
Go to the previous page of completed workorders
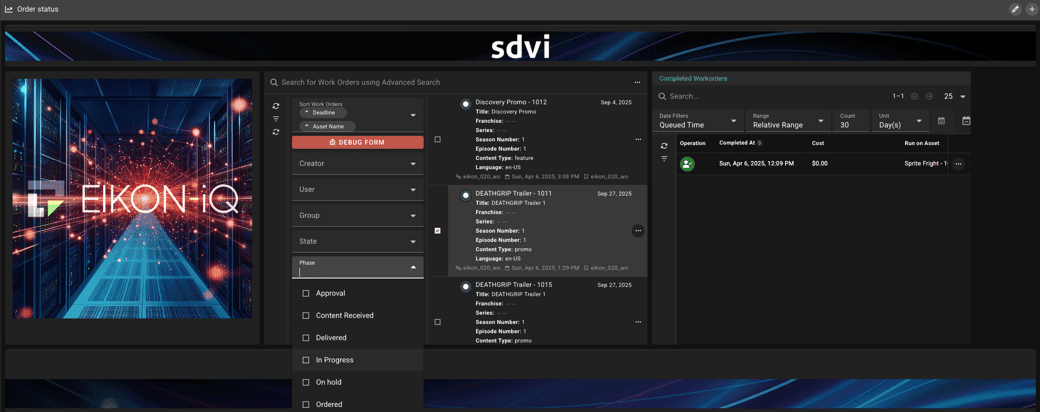(915, 96)
